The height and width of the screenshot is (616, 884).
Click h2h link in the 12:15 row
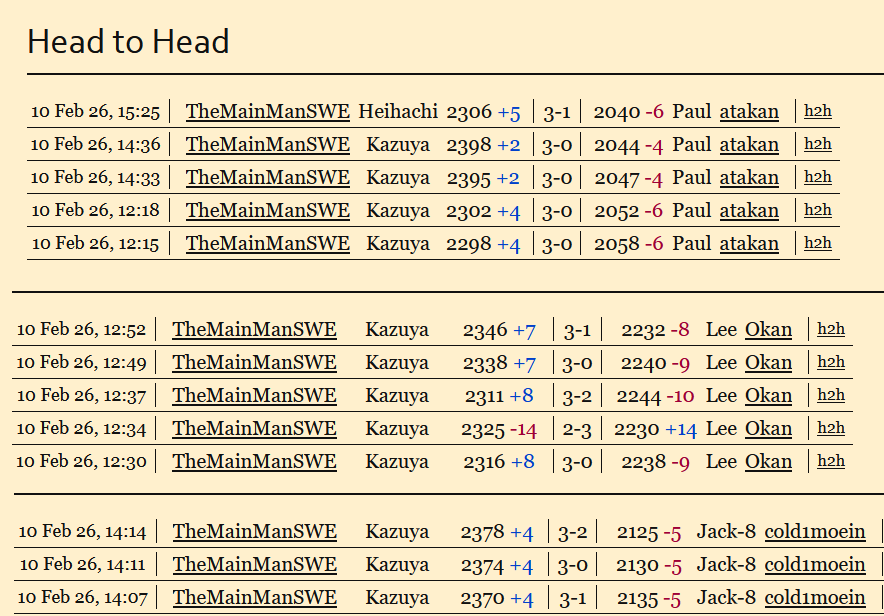[817, 243]
